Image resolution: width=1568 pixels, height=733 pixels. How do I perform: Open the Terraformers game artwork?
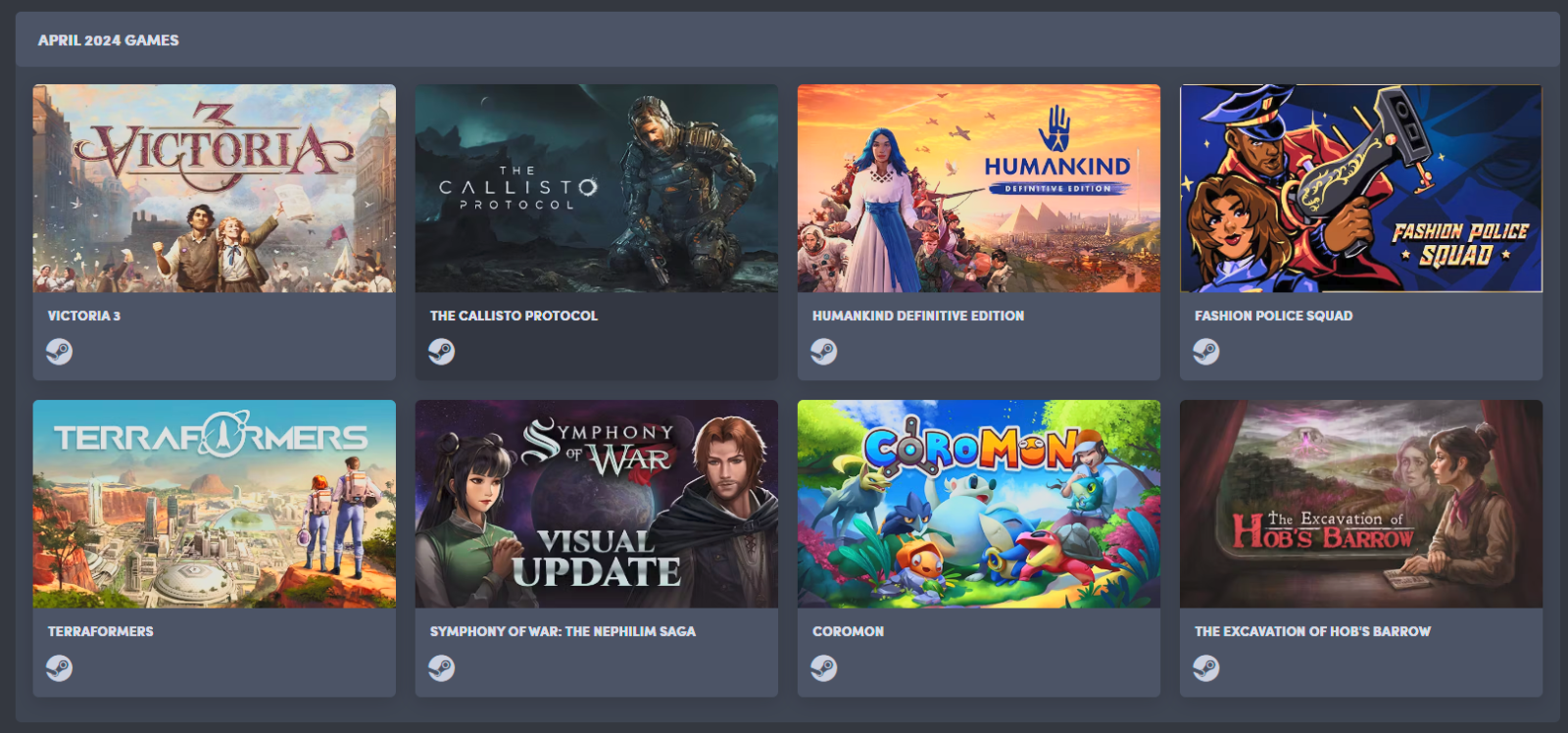click(215, 504)
